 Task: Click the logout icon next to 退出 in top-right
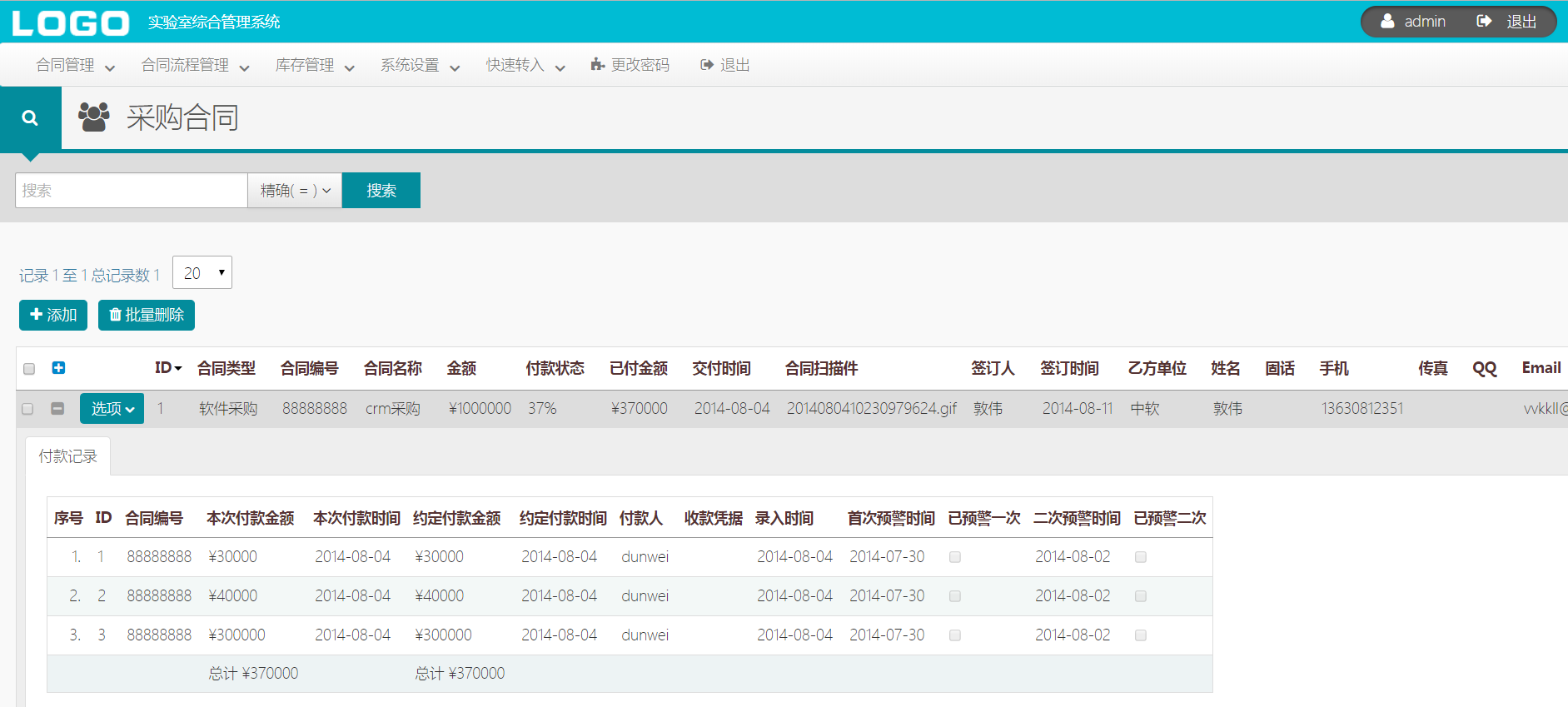1484,22
